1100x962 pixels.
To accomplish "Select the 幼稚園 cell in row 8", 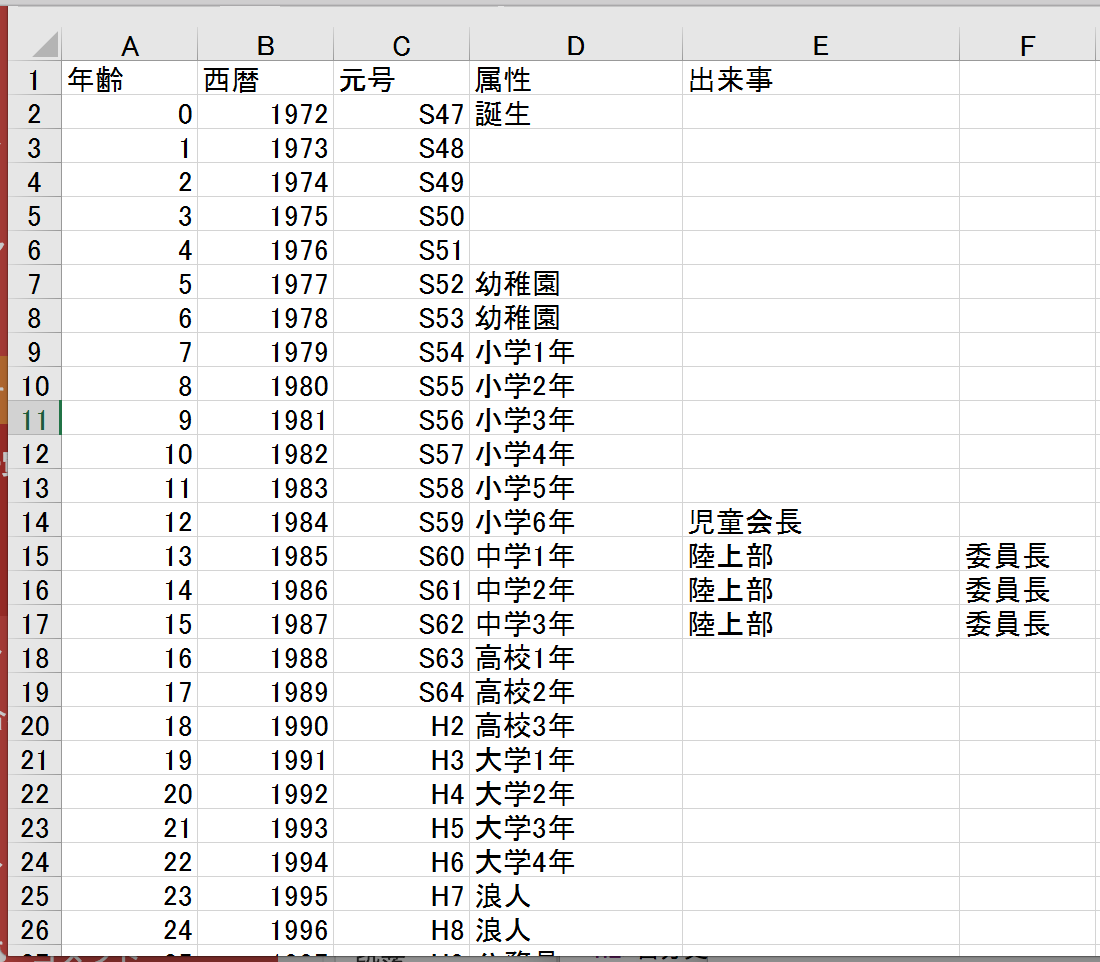I will (576, 317).
